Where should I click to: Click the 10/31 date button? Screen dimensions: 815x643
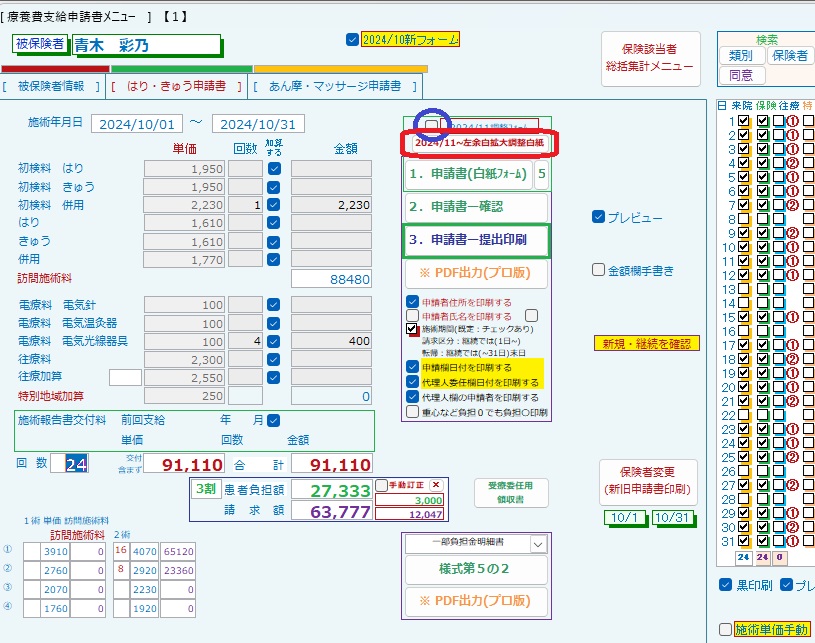click(672, 518)
